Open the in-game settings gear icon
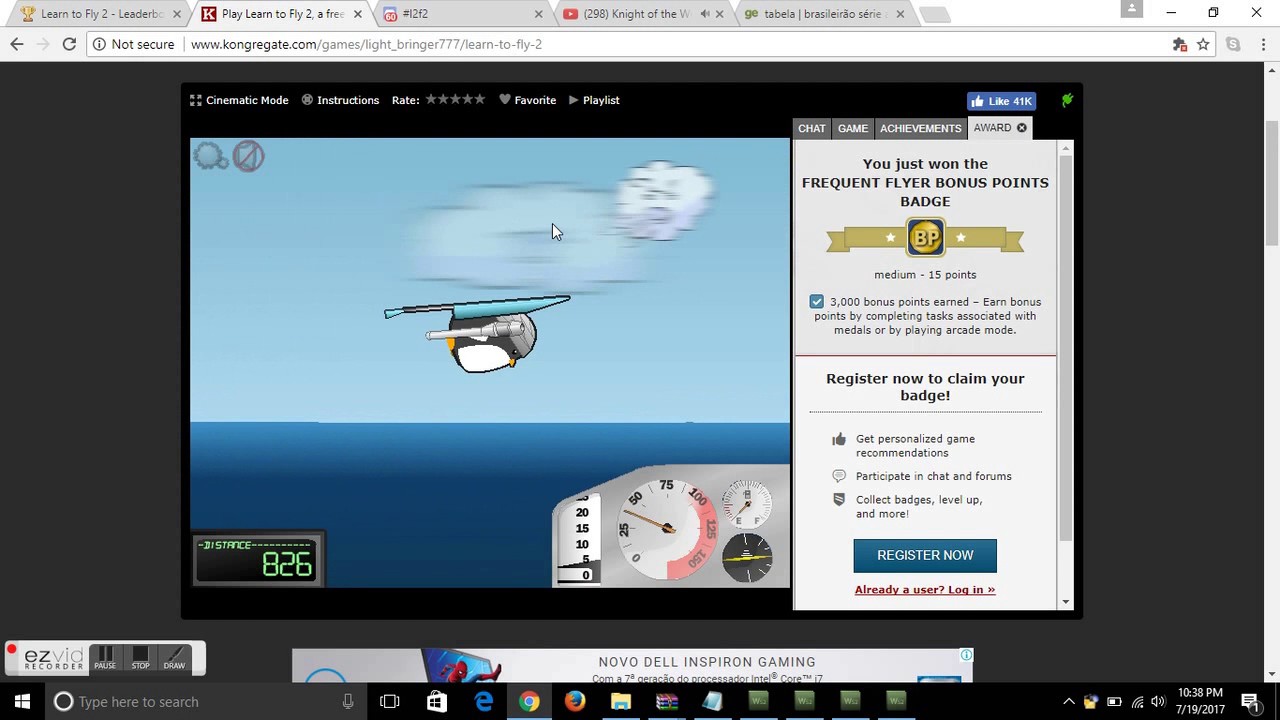Screen dimensions: 1280x720 point(210,156)
